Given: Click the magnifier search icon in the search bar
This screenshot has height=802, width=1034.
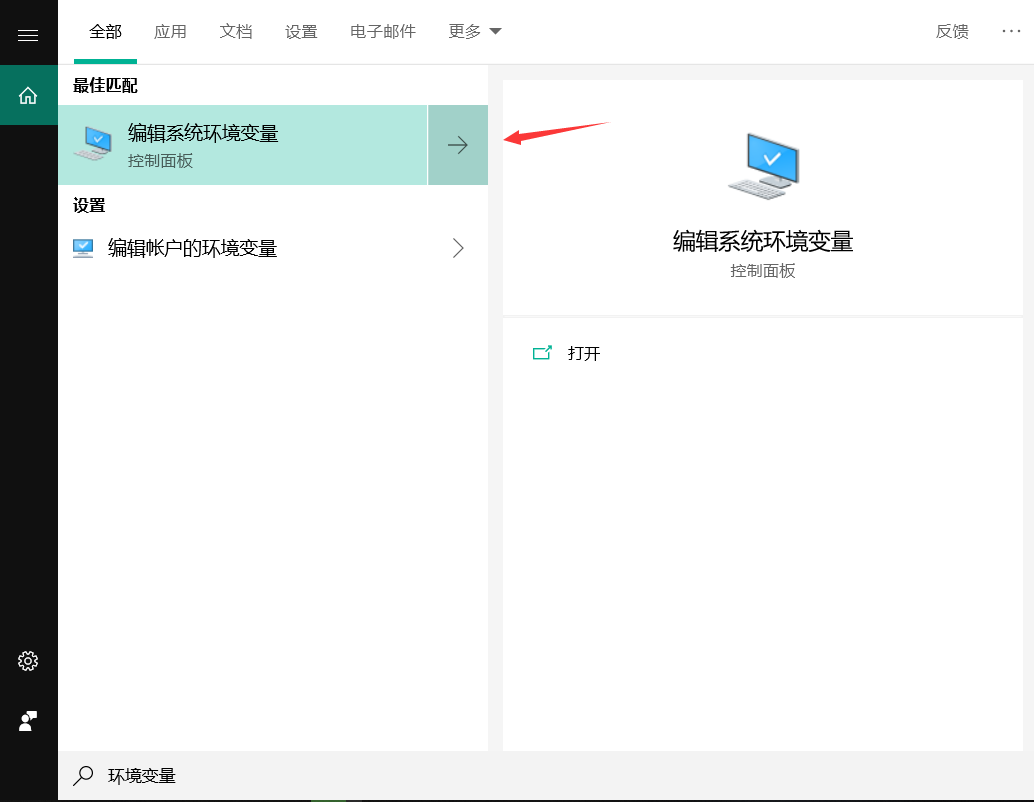Looking at the screenshot, I should [84, 776].
